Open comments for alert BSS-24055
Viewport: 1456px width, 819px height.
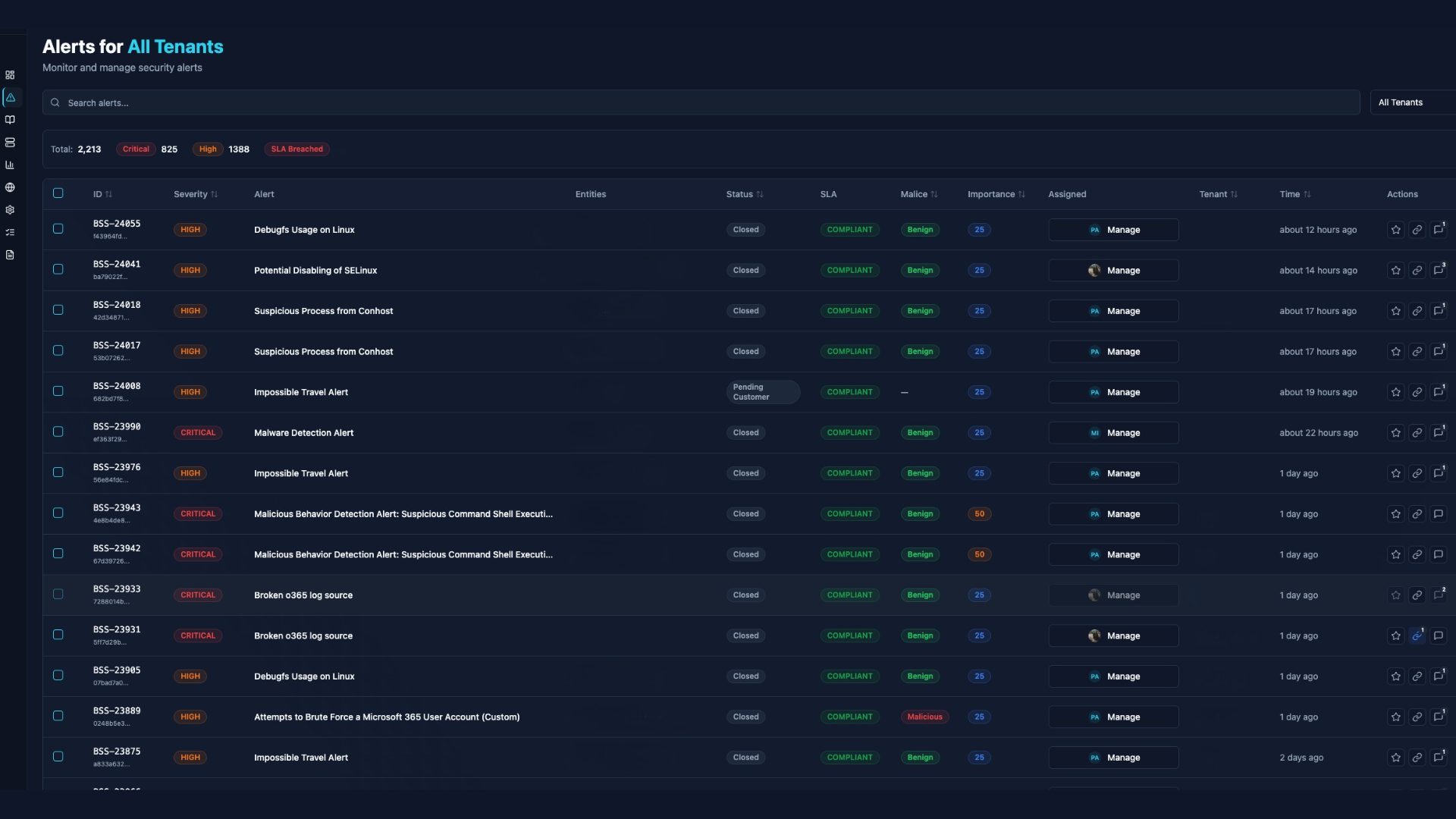tap(1439, 230)
